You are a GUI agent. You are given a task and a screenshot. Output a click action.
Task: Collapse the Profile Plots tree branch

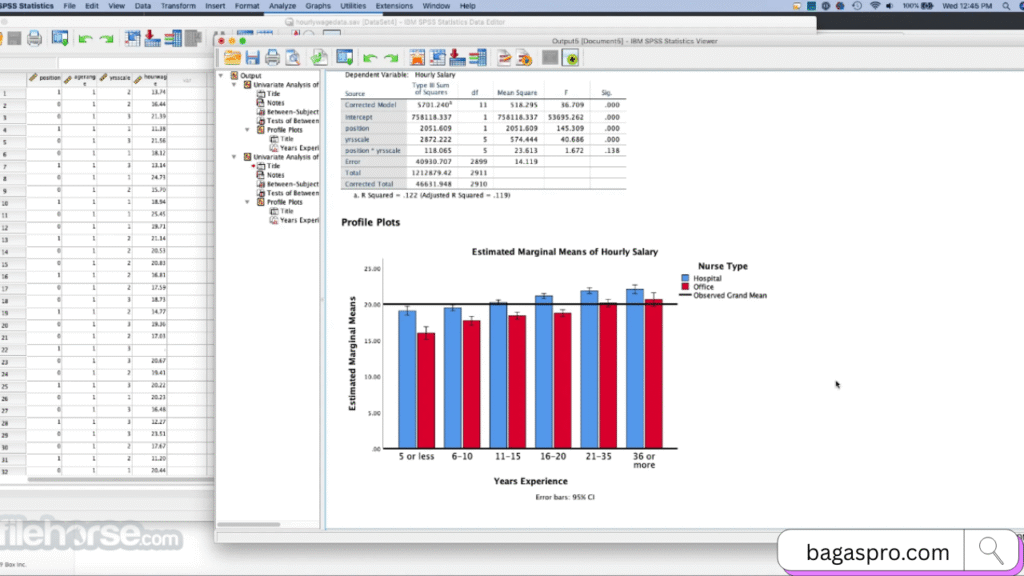248,129
